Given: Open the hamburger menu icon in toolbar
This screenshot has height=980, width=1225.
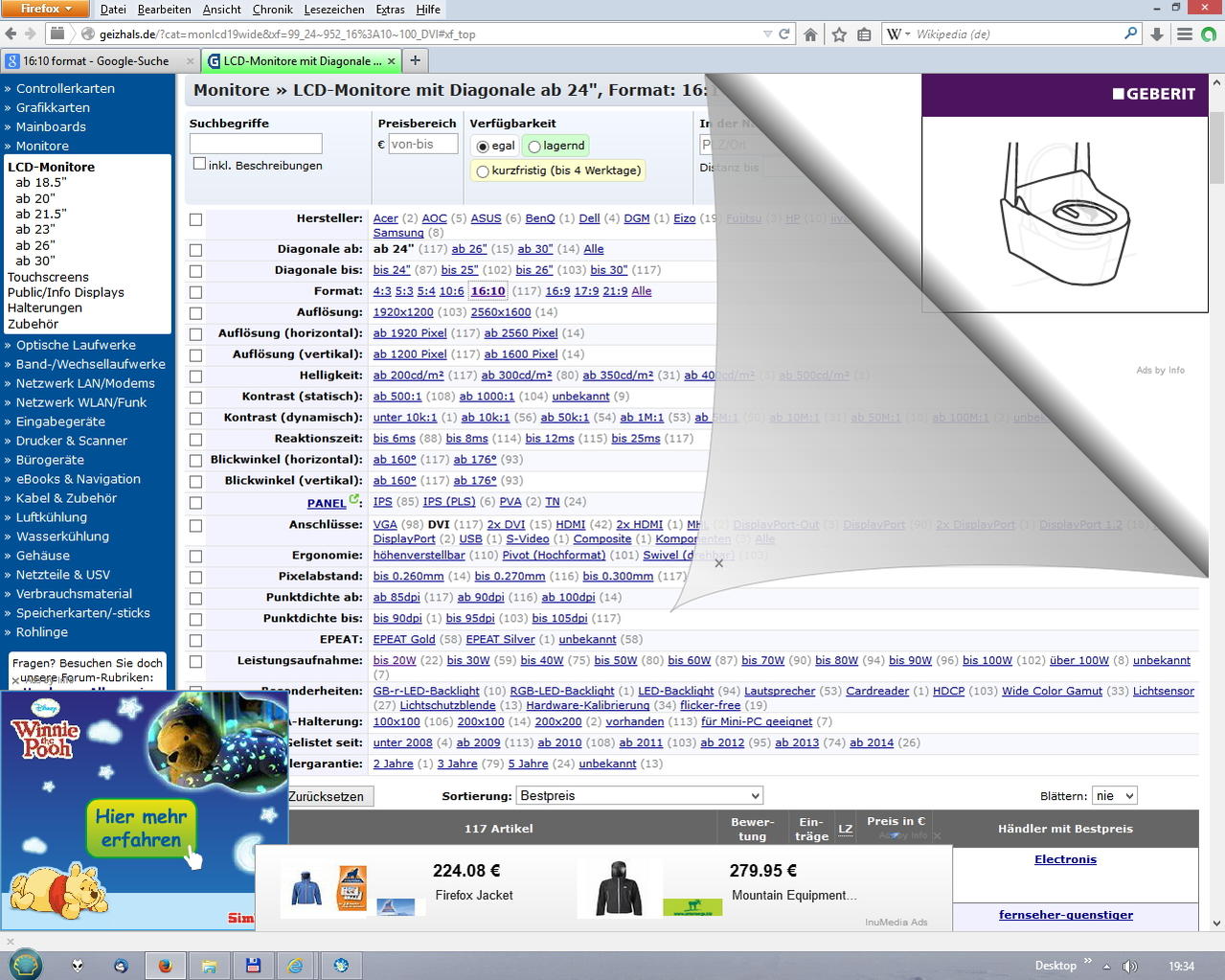Looking at the screenshot, I should pos(1185,34).
